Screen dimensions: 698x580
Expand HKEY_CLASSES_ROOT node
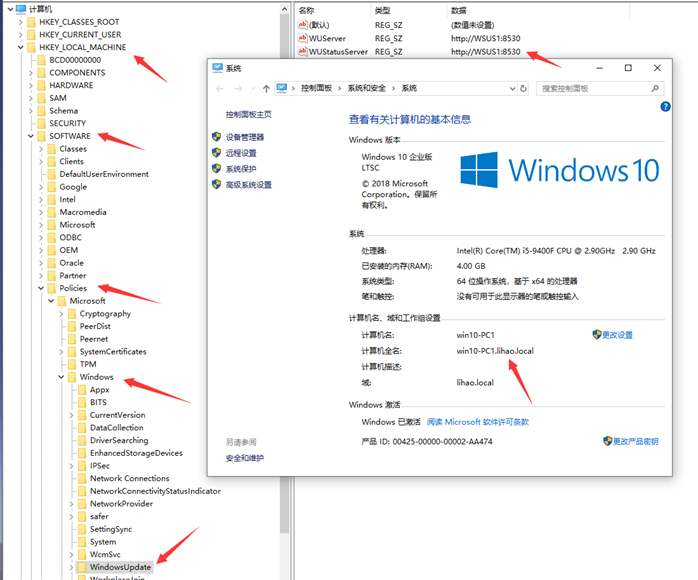click(x=20, y=22)
